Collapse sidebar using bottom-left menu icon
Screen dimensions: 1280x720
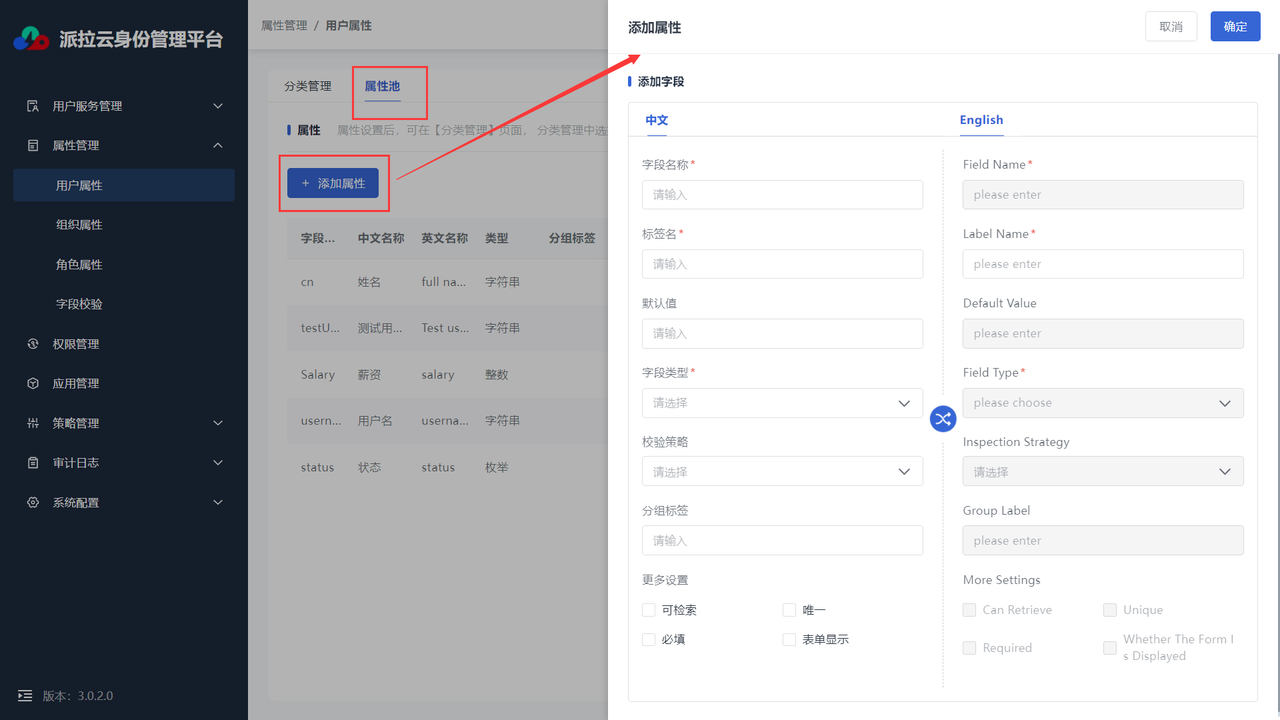(25, 696)
